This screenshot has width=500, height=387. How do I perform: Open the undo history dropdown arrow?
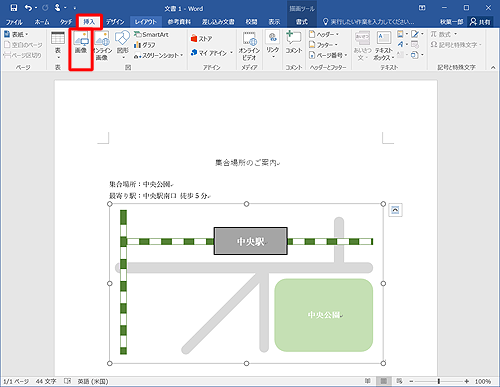point(36,8)
